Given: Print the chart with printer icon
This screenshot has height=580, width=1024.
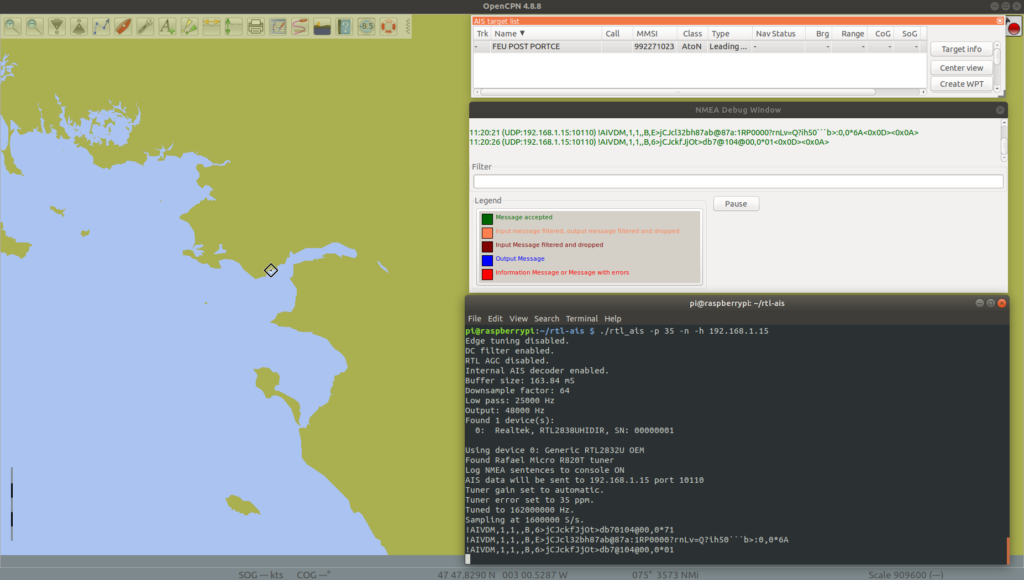Looking at the screenshot, I should coord(256,27).
